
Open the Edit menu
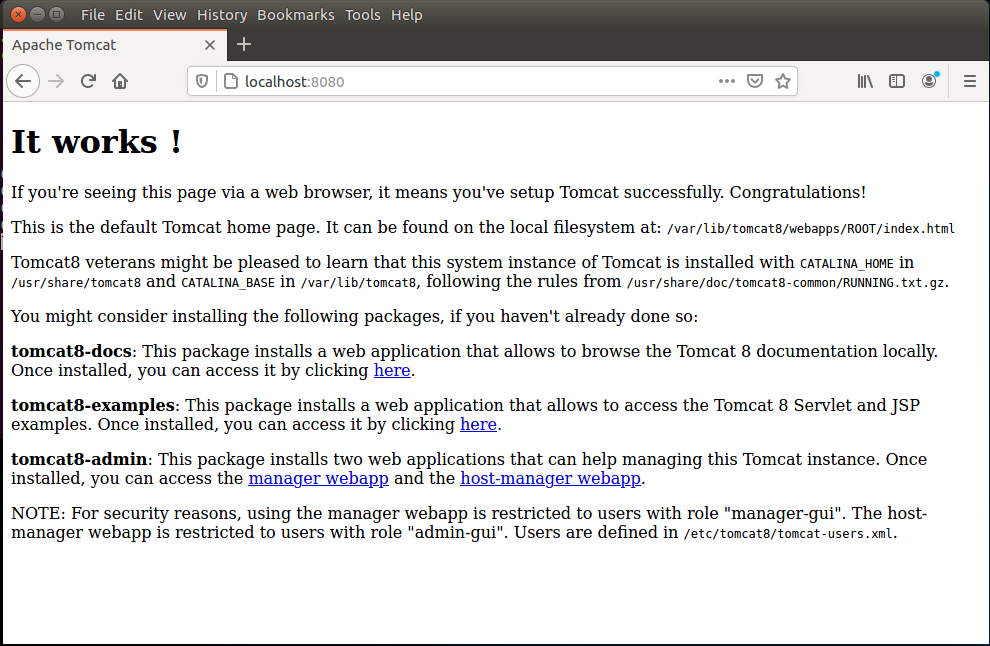(x=129, y=15)
